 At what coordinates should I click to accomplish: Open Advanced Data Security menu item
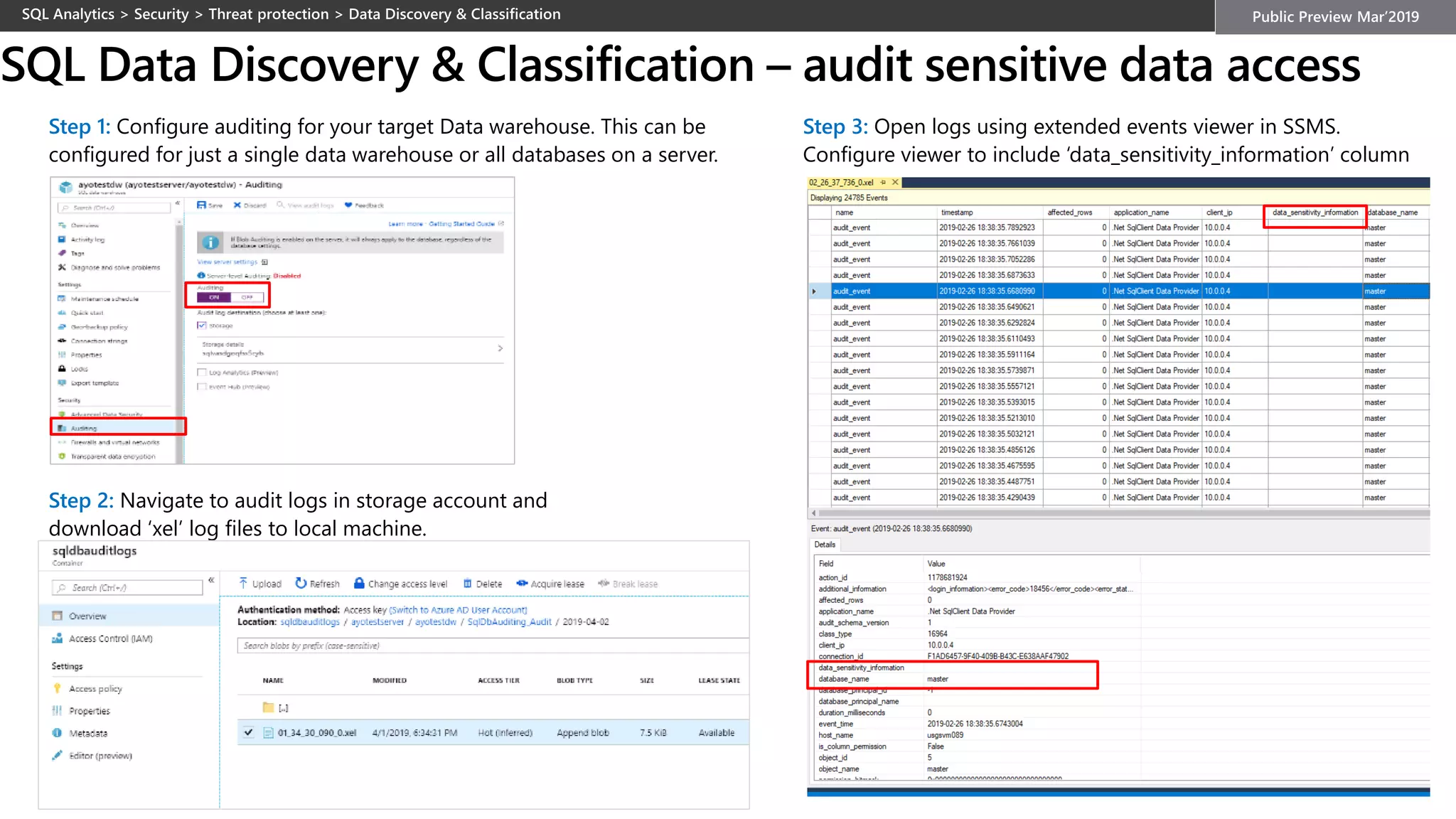point(101,414)
